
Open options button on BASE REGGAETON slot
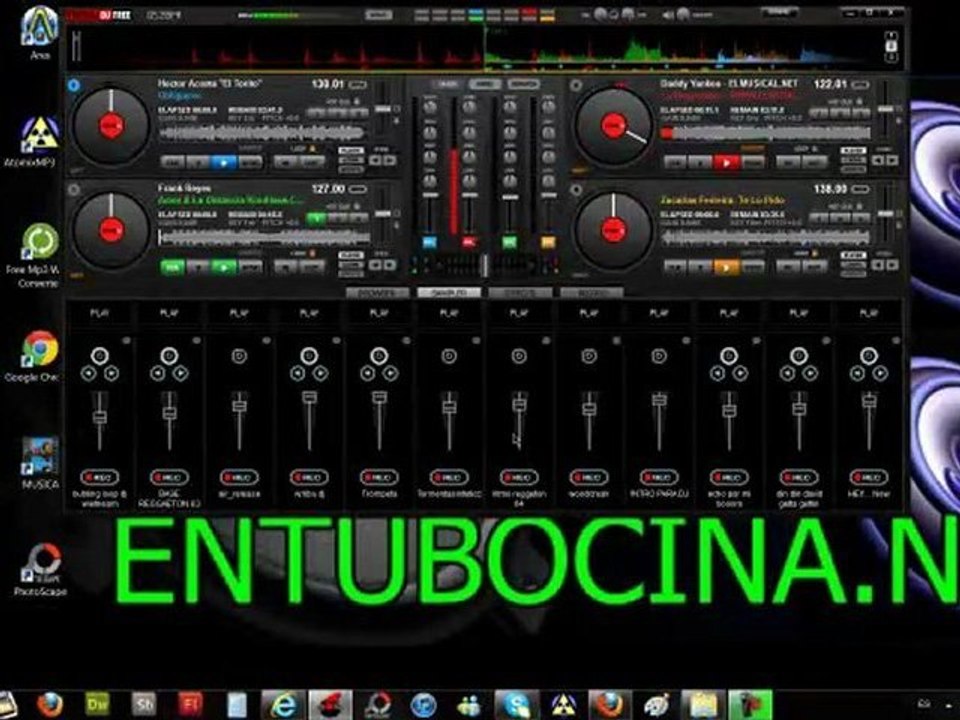click(196, 340)
